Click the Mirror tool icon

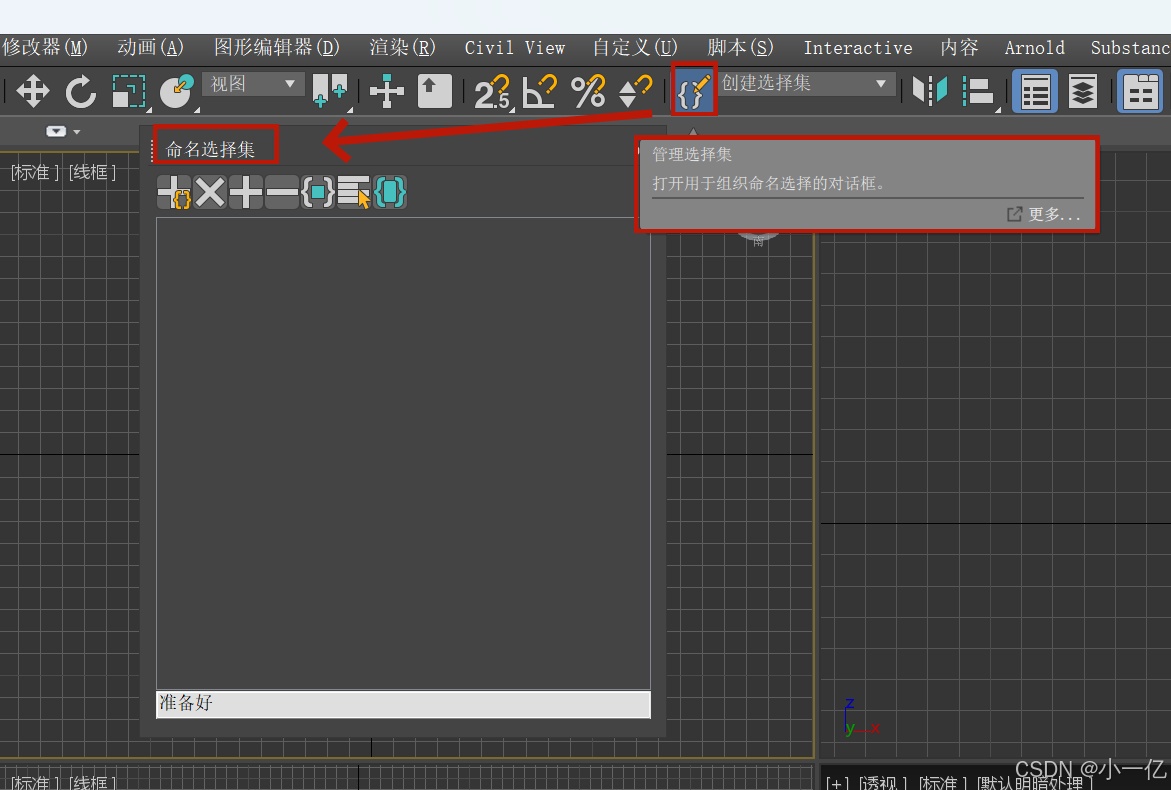pyautogui.click(x=930, y=91)
